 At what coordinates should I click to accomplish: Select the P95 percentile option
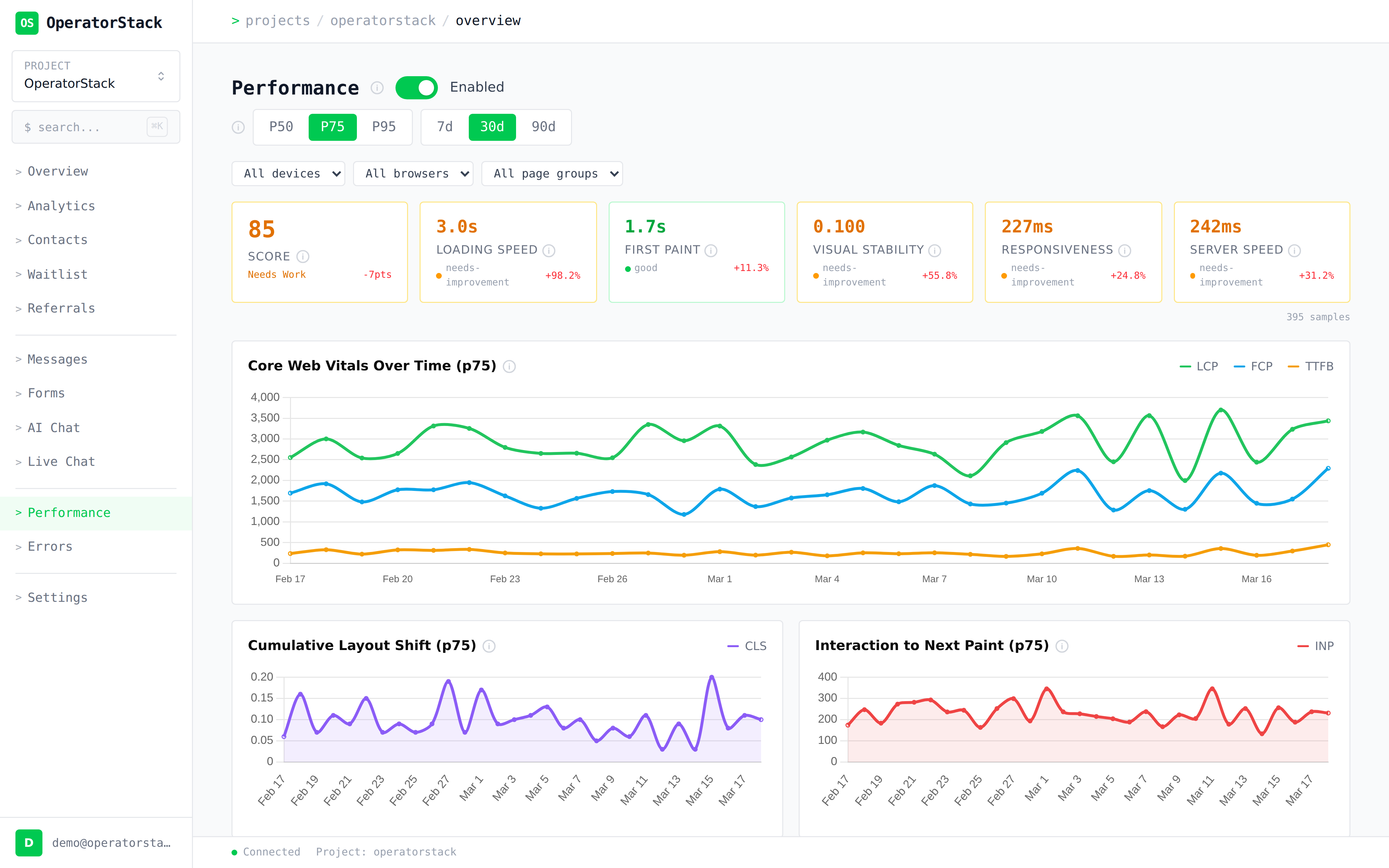point(383,127)
